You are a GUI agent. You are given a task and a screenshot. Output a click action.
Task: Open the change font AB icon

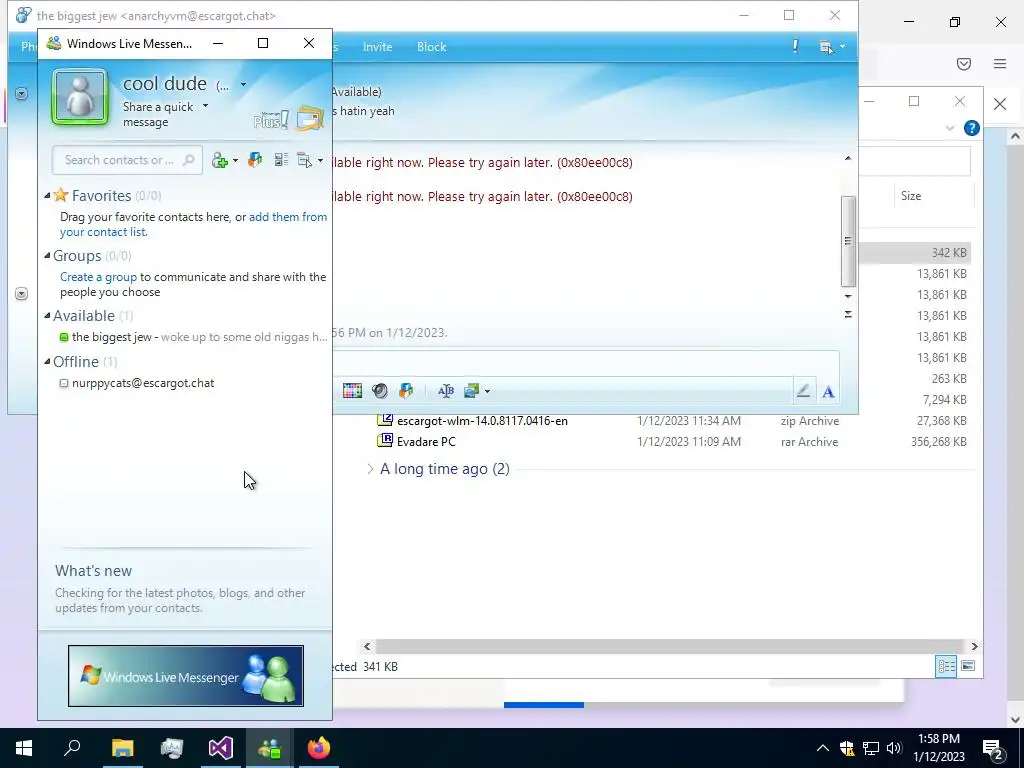pyautogui.click(x=446, y=391)
